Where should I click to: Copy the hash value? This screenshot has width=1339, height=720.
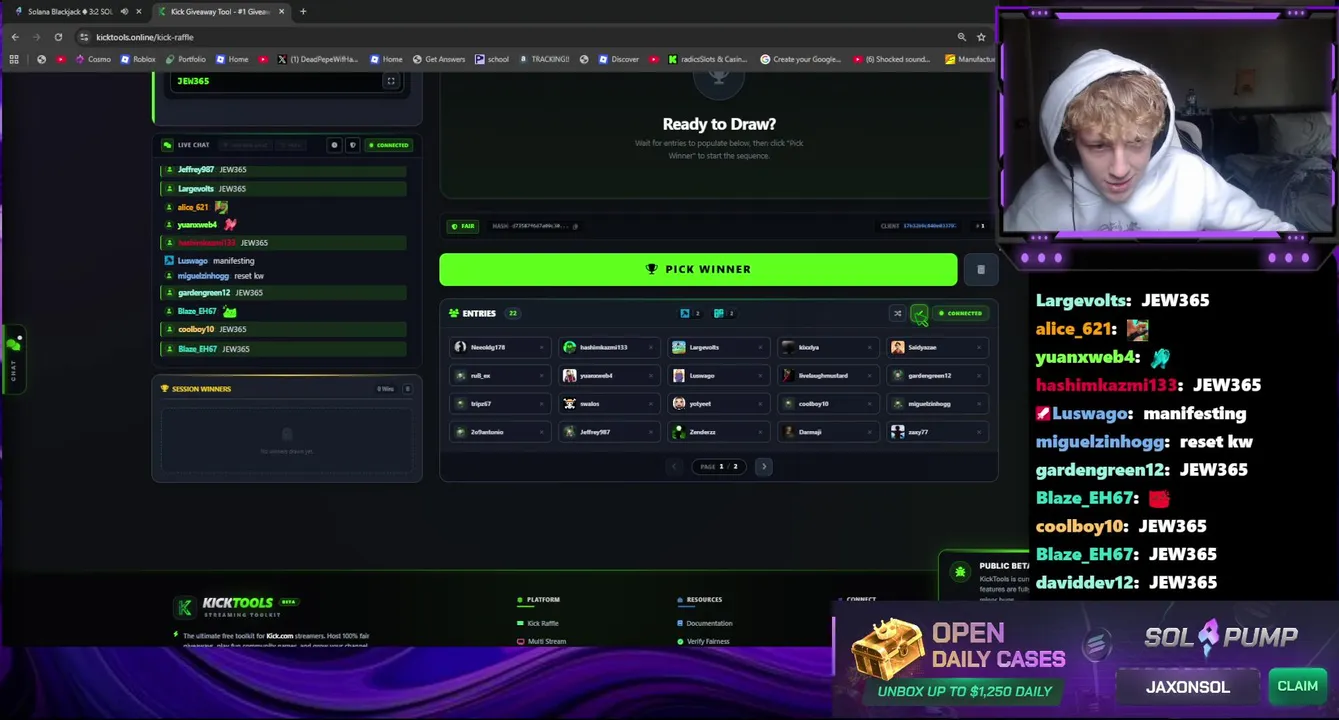(575, 226)
